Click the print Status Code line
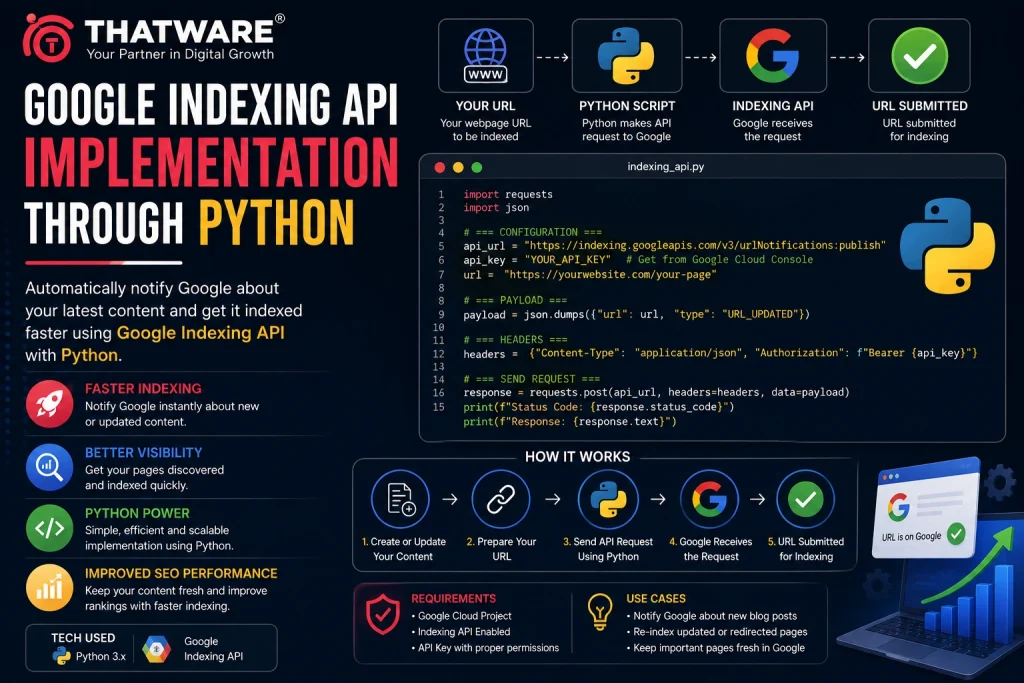This screenshot has width=1024, height=683. point(599,407)
